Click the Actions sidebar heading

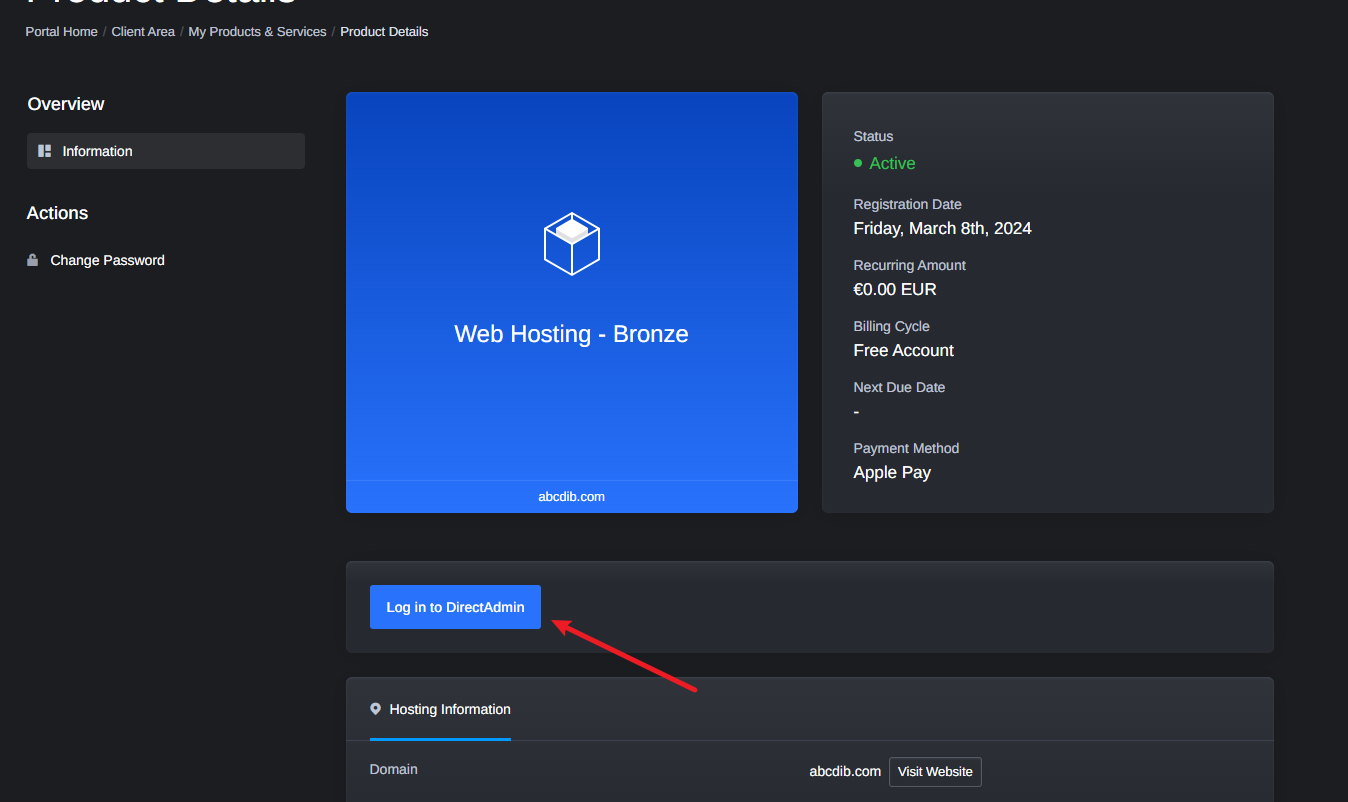[57, 213]
